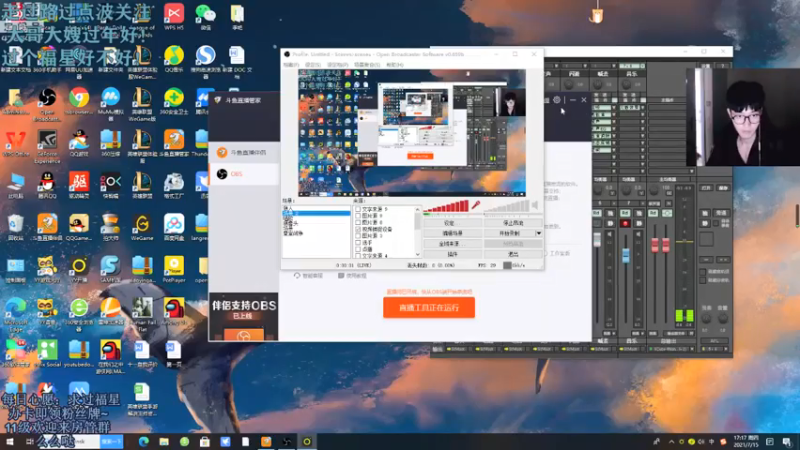Toggle the fifth source checkbox in OBS list
800x450 pixels.
coord(358,236)
